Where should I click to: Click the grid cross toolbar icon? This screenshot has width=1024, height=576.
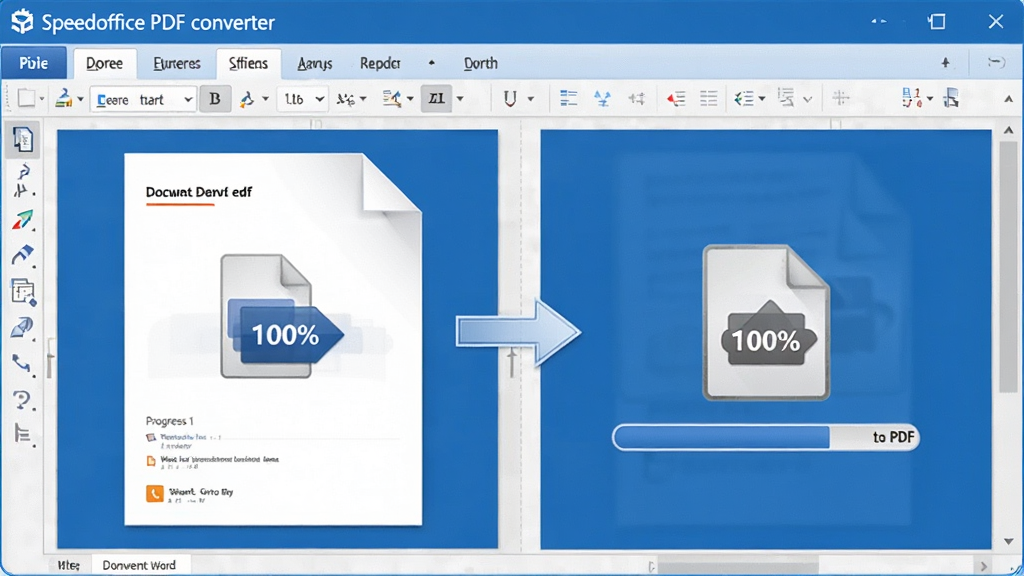[840, 98]
